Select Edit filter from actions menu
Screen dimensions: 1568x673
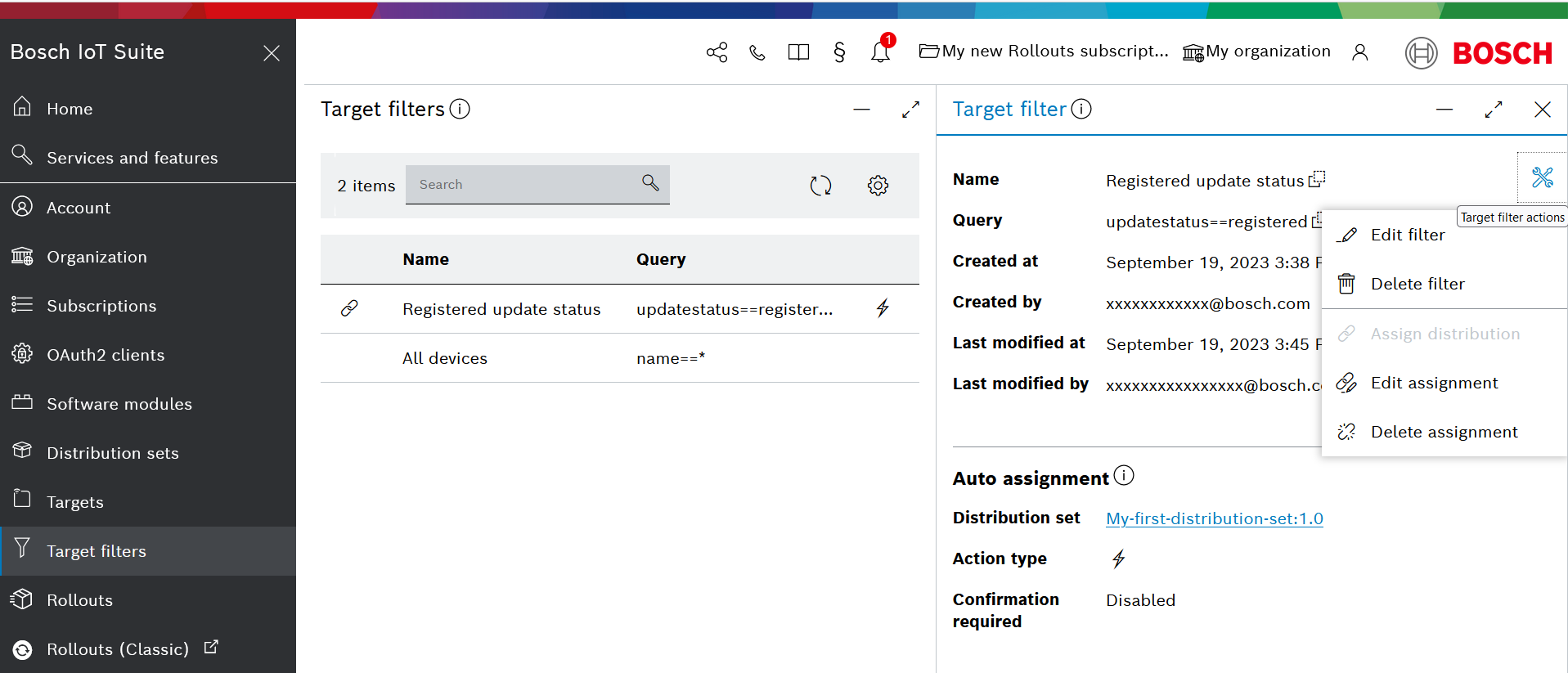tap(1407, 236)
